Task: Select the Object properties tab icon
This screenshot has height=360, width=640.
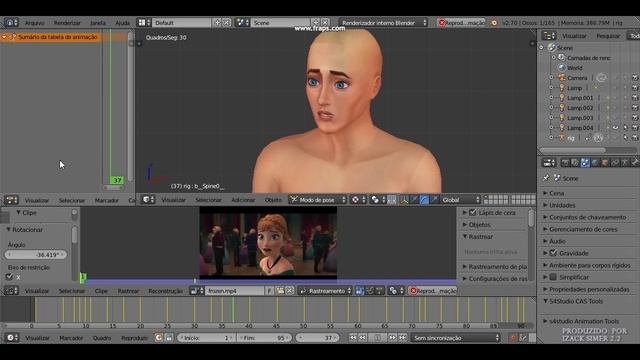Action: (605, 163)
